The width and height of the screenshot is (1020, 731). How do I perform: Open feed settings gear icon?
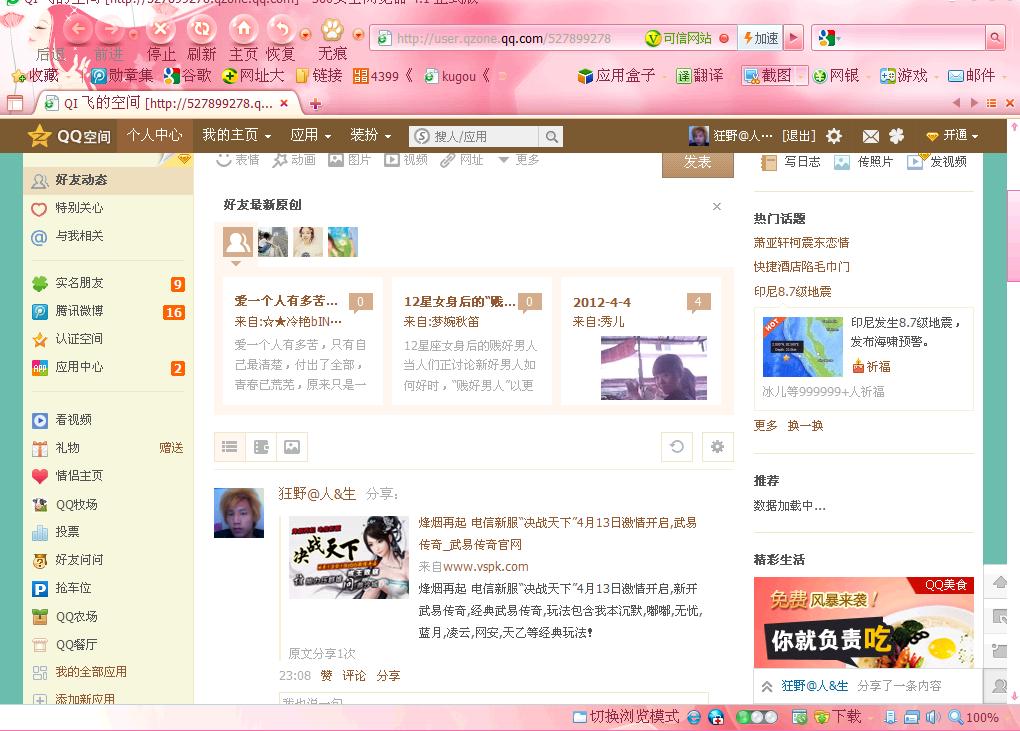718,447
